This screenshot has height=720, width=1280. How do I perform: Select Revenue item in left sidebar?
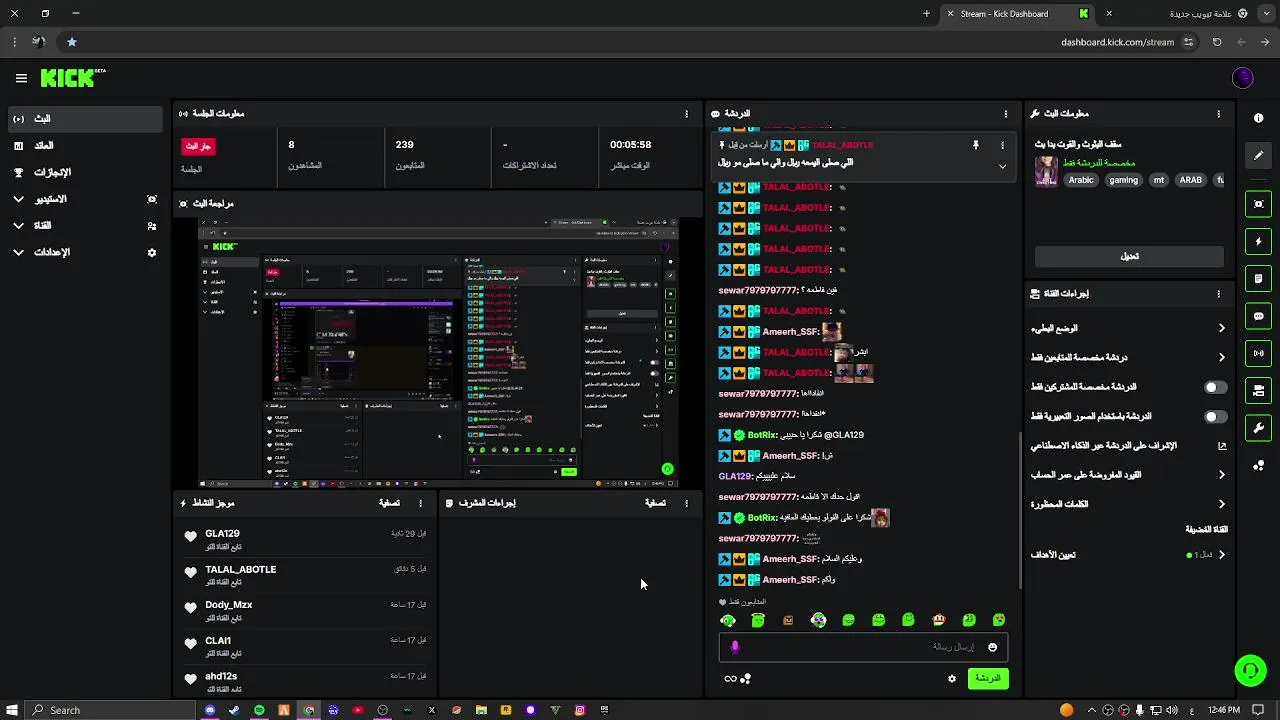coord(84,146)
